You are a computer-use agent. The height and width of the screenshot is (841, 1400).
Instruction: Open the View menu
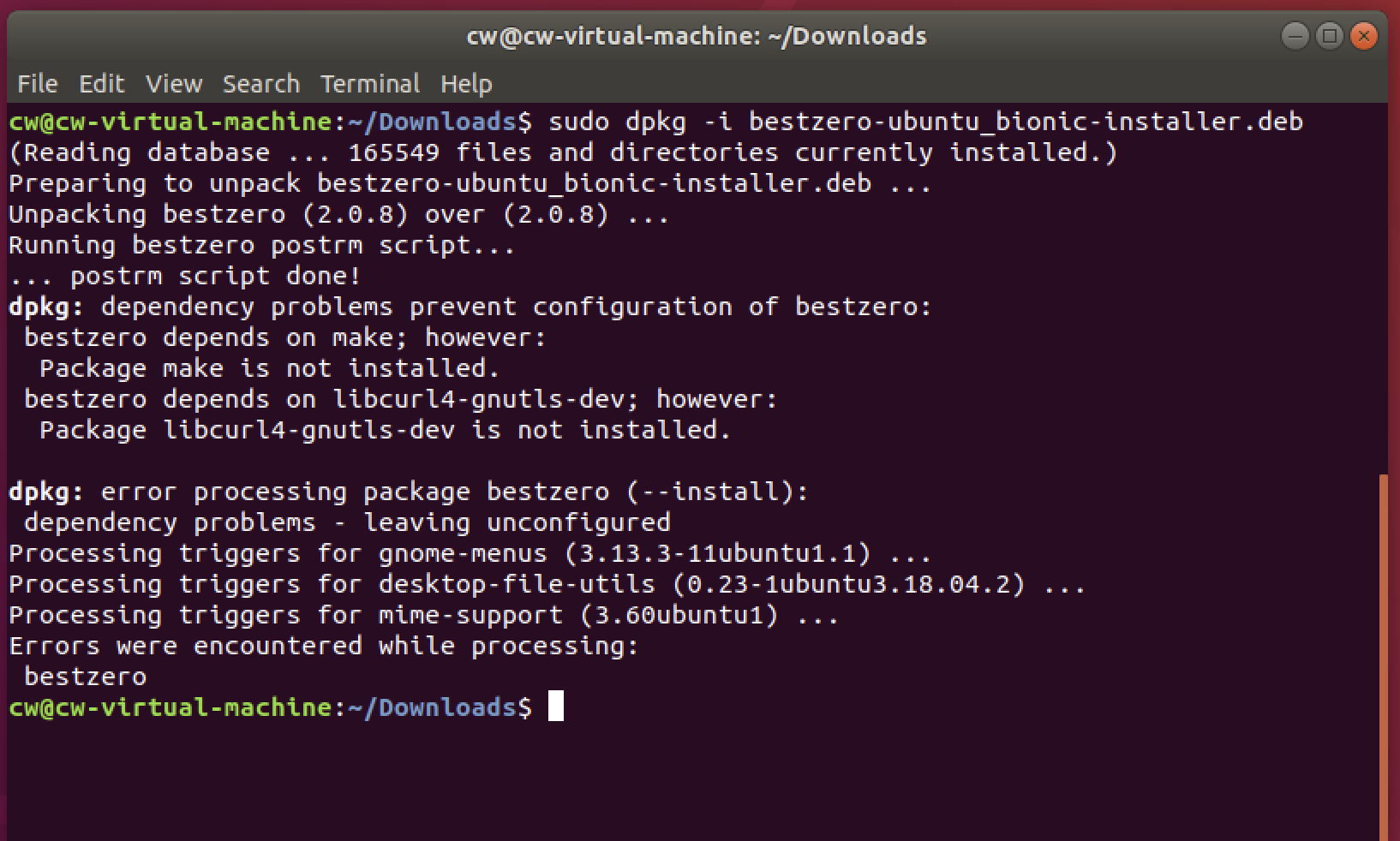[x=174, y=84]
